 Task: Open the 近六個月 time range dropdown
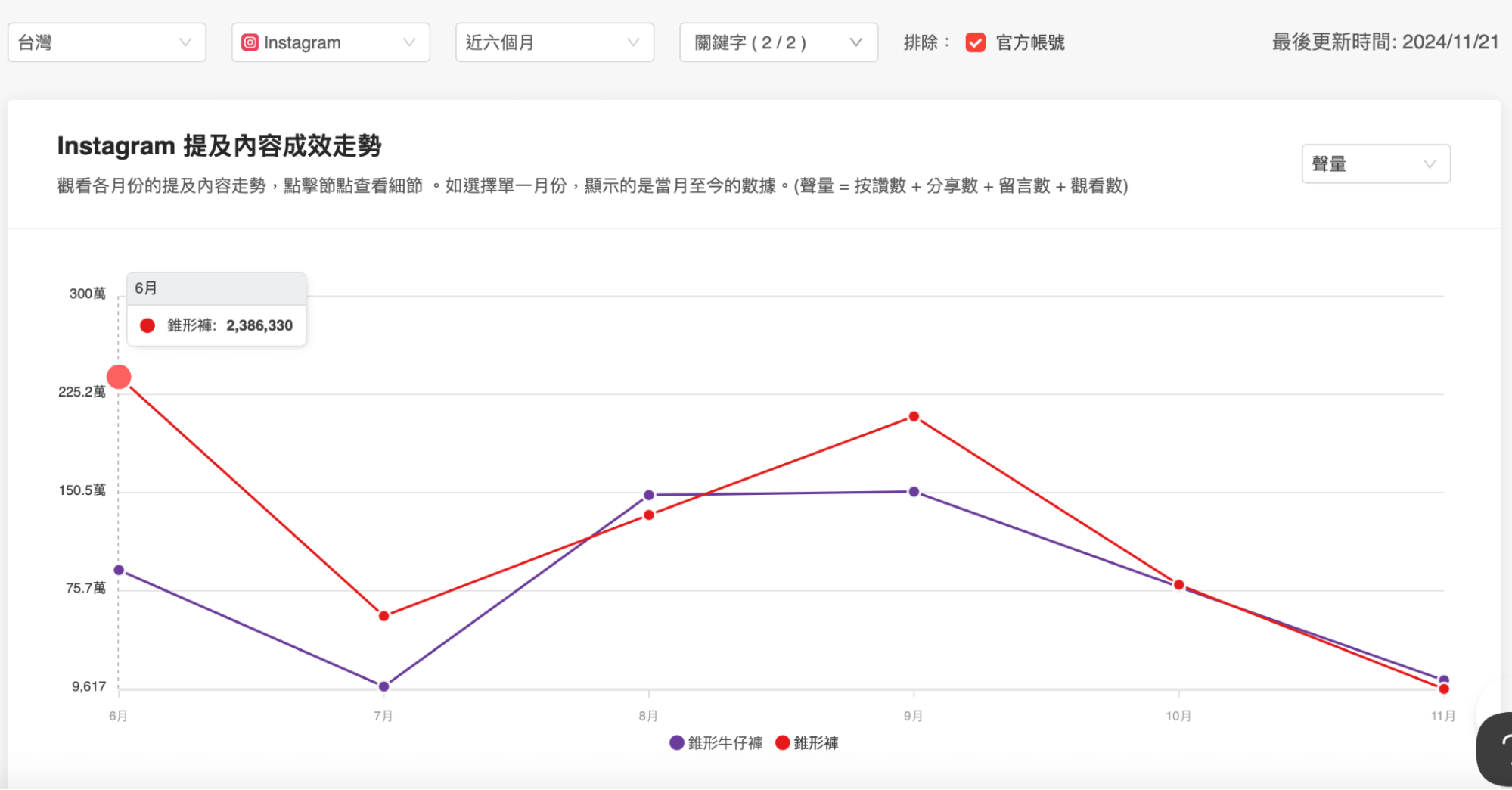point(554,42)
